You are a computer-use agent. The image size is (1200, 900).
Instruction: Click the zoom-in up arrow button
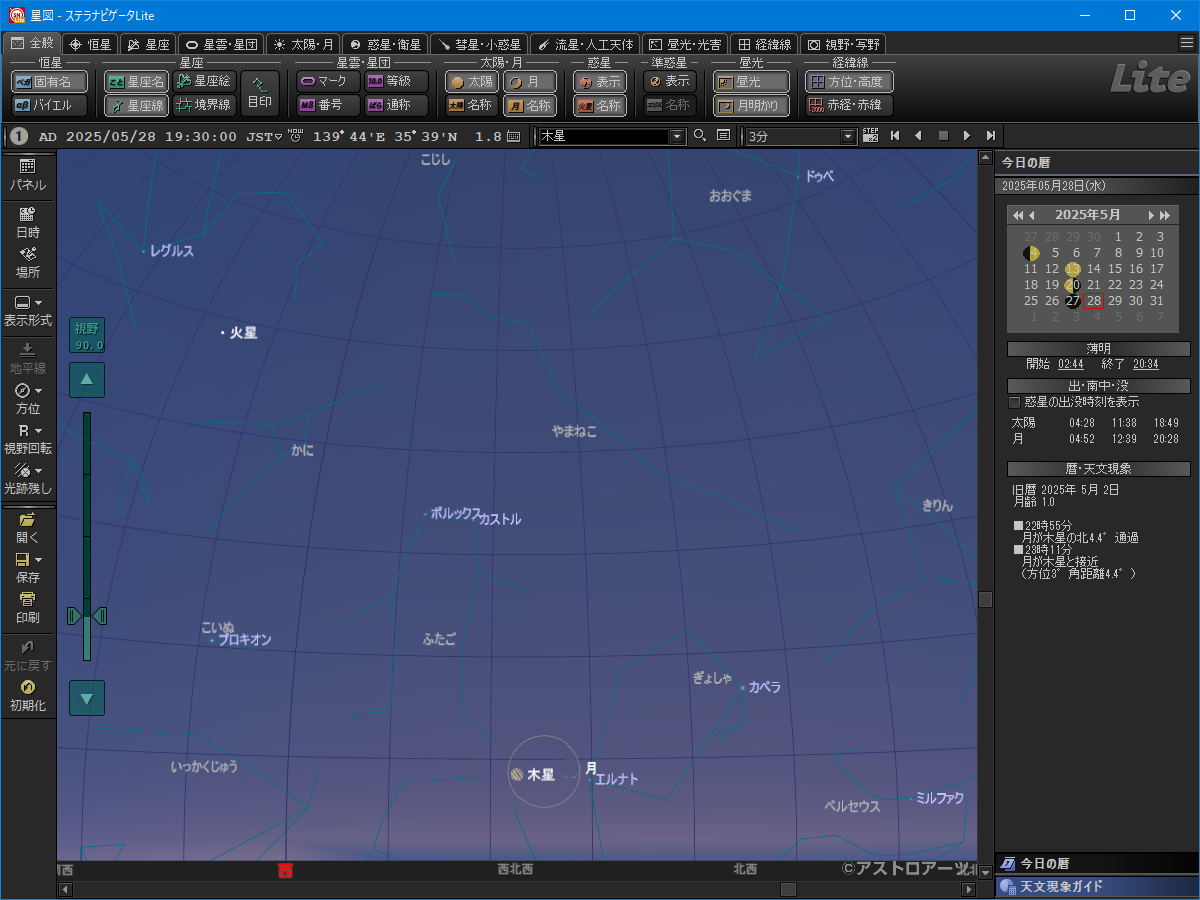87,379
